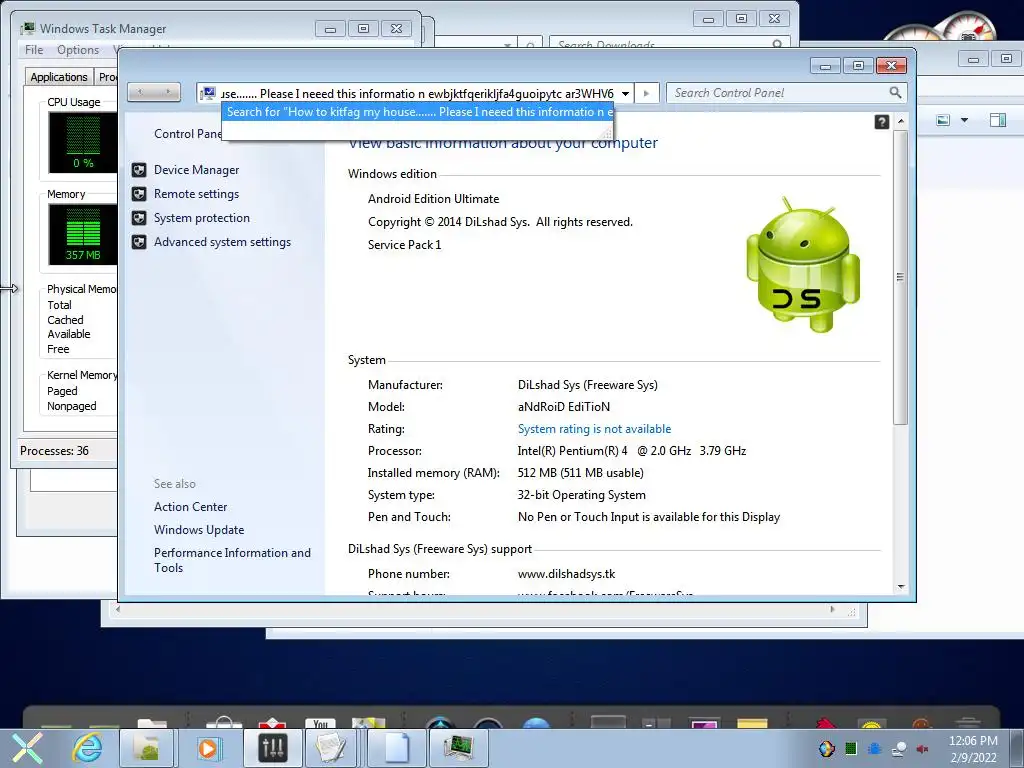Click the blue tray icon

[874, 749]
